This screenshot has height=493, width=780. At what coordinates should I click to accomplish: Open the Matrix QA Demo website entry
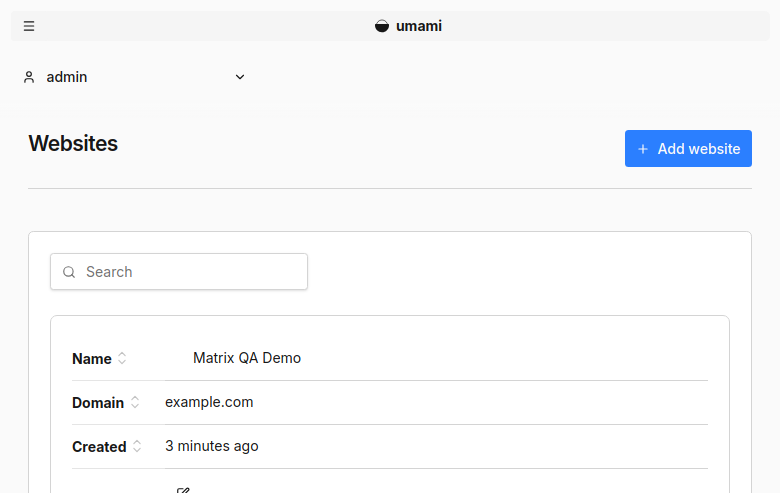247,358
